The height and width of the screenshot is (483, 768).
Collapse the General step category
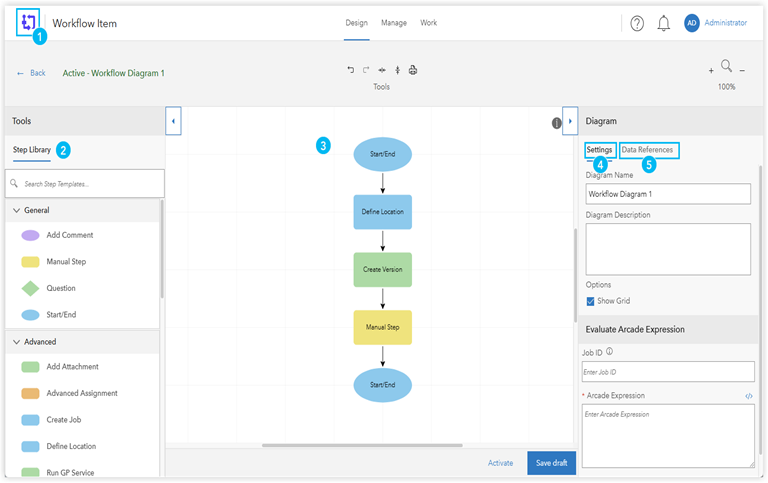[17, 210]
